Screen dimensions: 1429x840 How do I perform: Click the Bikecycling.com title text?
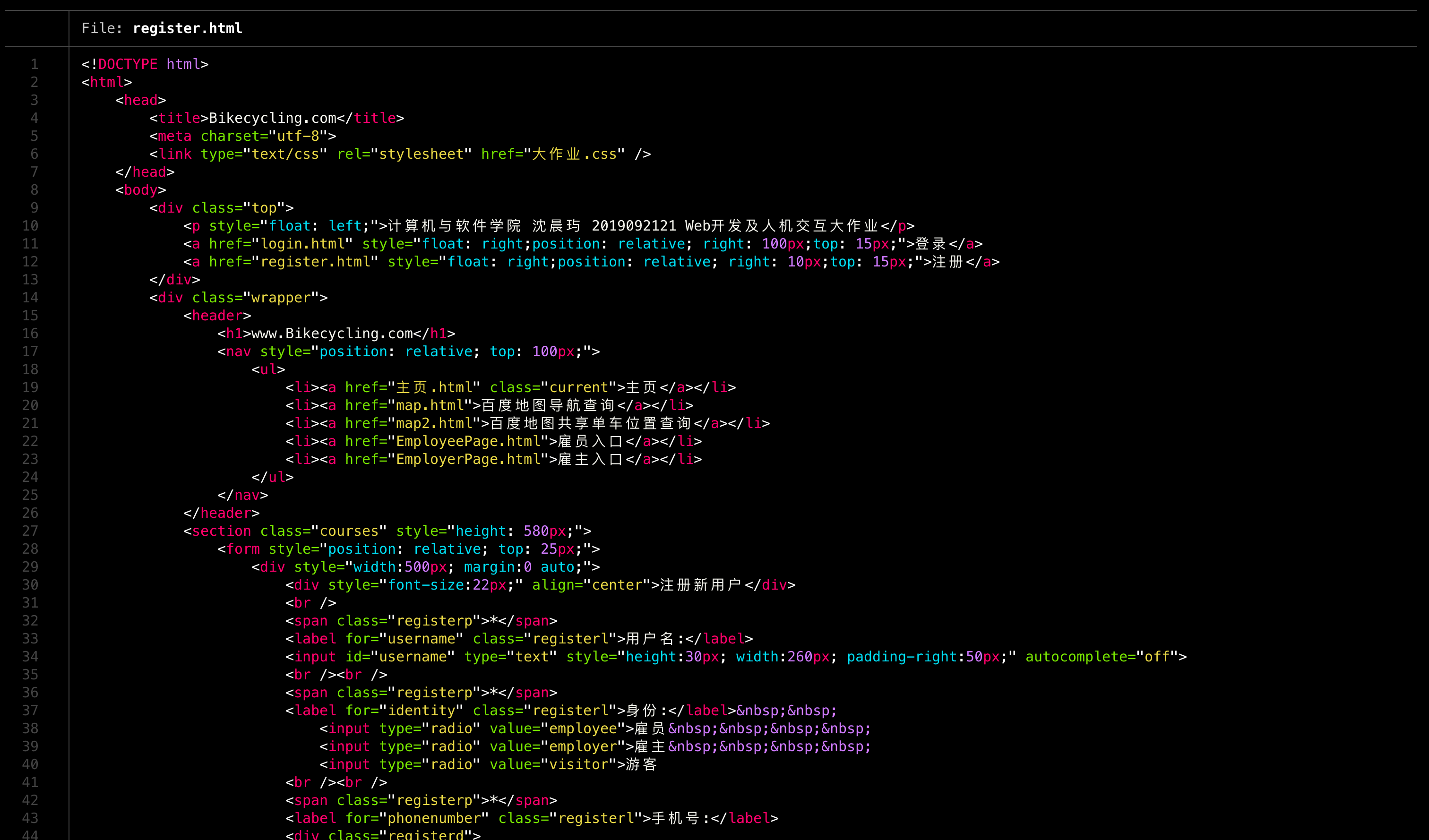[272, 118]
